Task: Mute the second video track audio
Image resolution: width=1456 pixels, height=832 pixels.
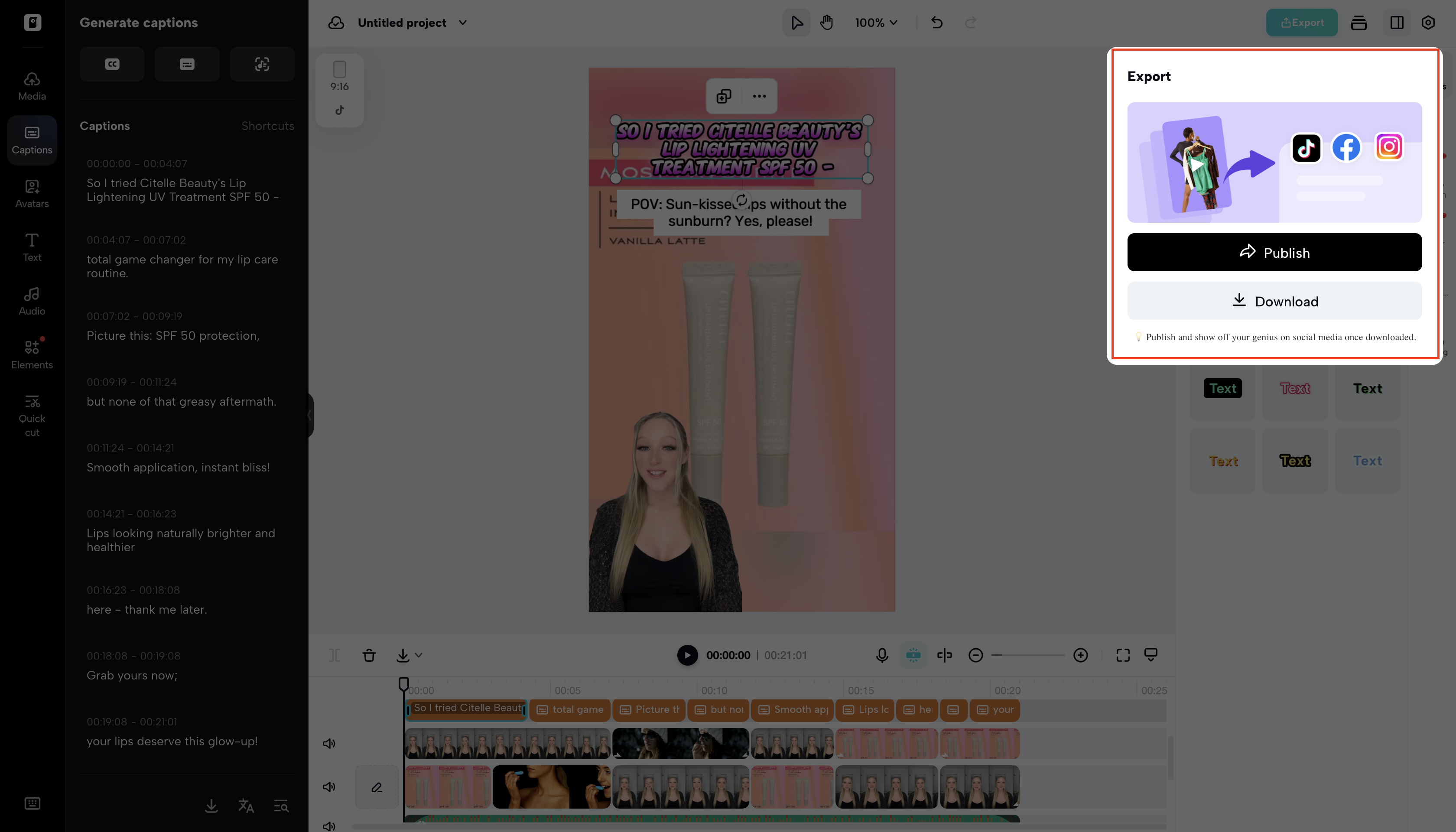Action: (x=328, y=786)
